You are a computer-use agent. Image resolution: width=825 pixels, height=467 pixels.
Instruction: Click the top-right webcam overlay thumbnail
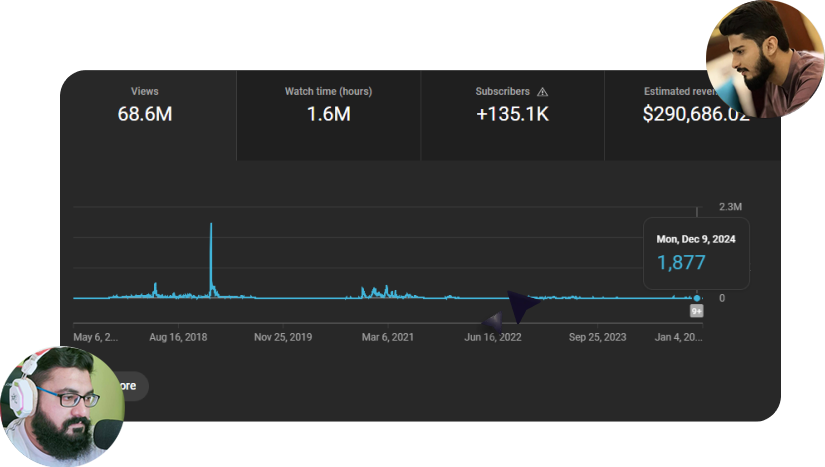pyautogui.click(x=764, y=57)
